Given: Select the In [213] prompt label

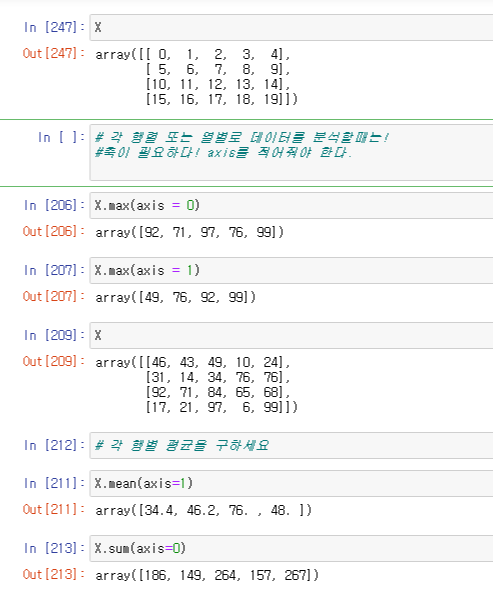Looking at the screenshot, I should [x=55, y=548].
